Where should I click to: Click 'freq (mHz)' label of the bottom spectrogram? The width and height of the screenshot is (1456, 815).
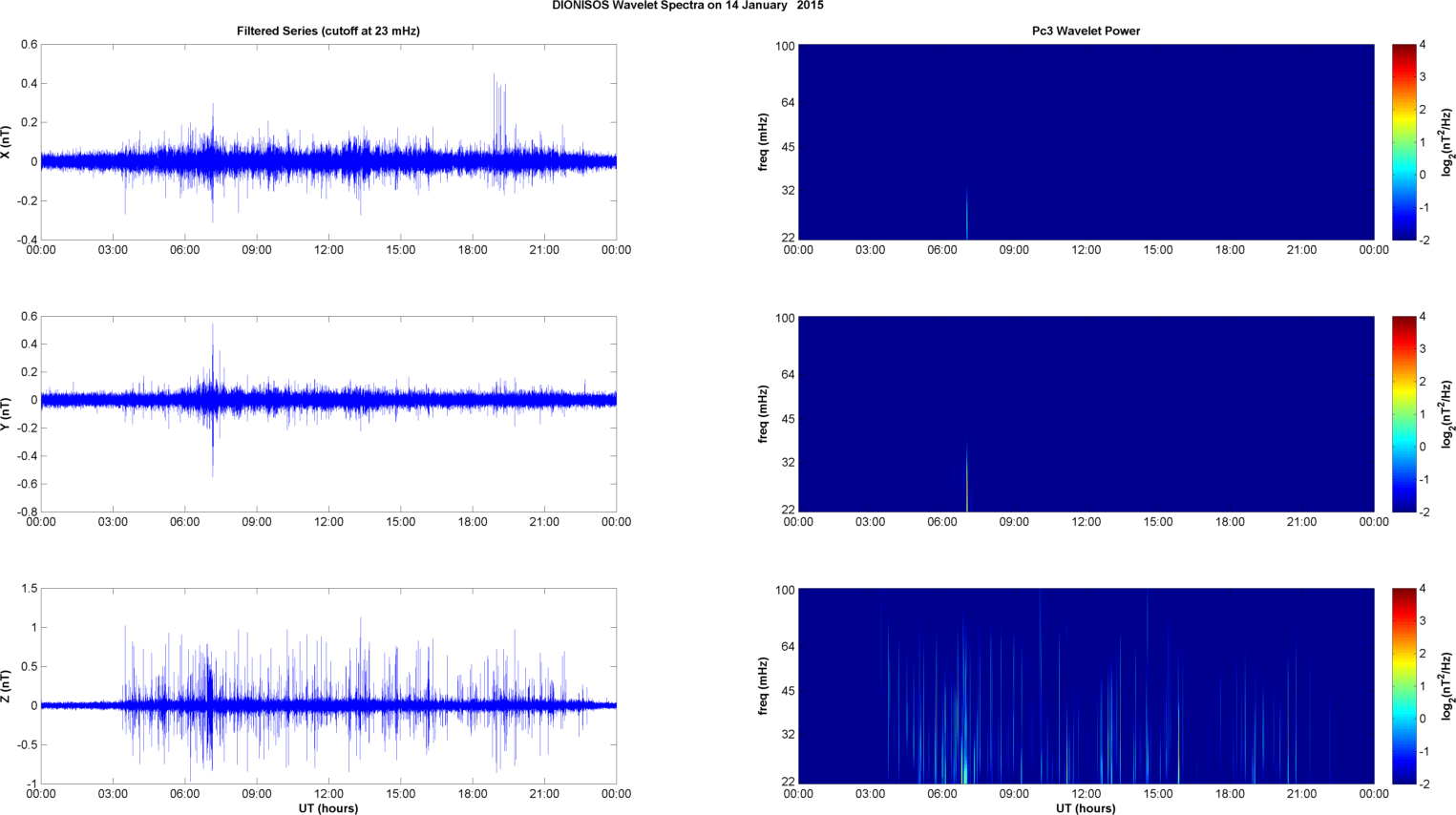click(764, 686)
